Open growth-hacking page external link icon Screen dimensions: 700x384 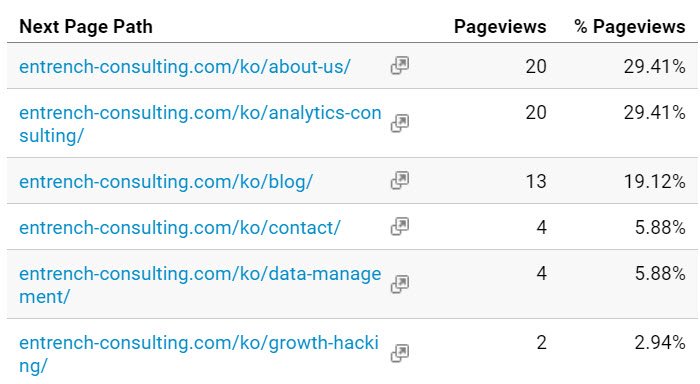400,353
